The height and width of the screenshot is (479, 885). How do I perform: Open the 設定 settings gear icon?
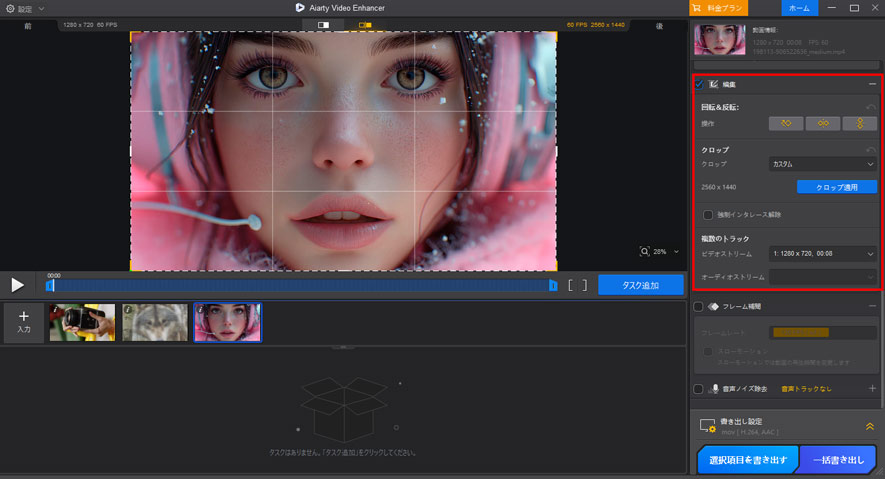(10, 8)
